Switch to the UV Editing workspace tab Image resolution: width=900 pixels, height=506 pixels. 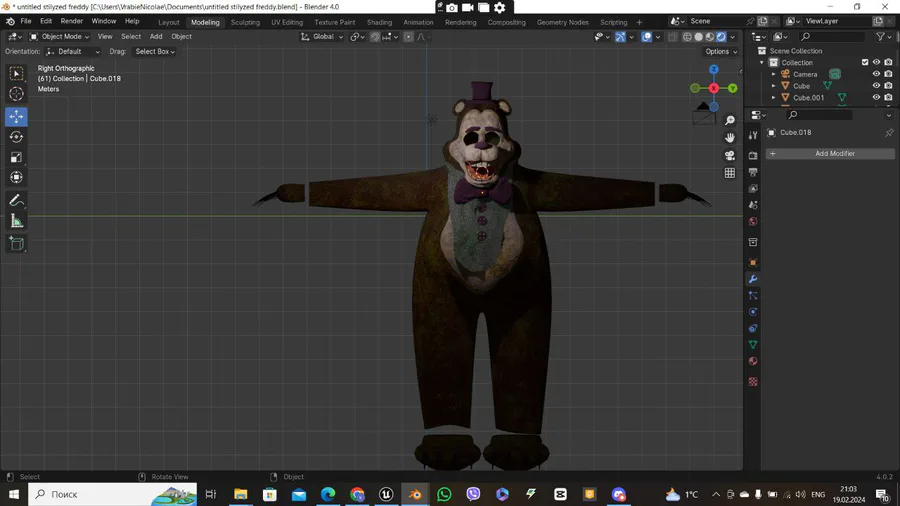(287, 22)
